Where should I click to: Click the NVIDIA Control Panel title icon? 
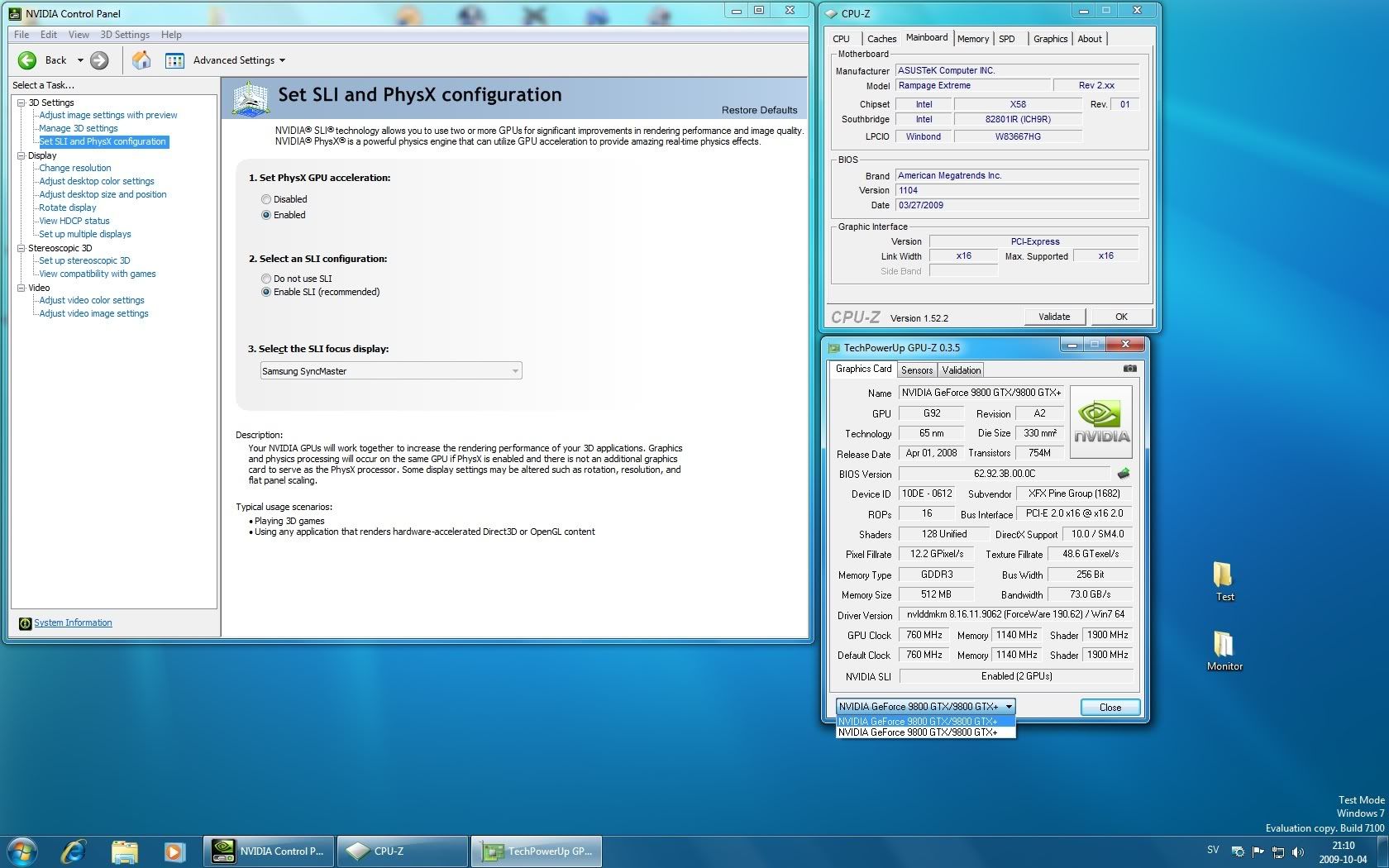coord(15,13)
